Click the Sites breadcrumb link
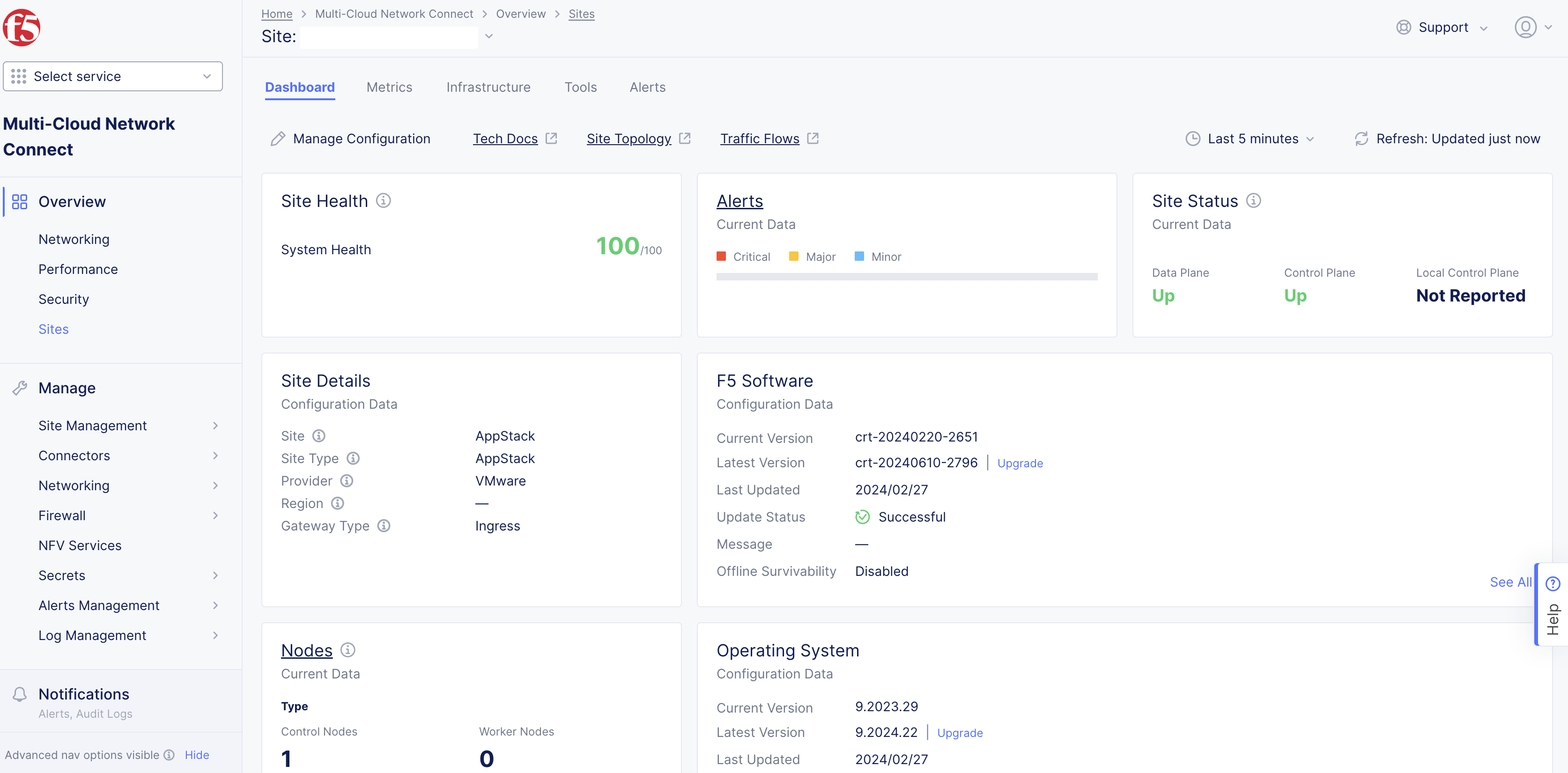This screenshot has height=773, width=1568. [581, 14]
